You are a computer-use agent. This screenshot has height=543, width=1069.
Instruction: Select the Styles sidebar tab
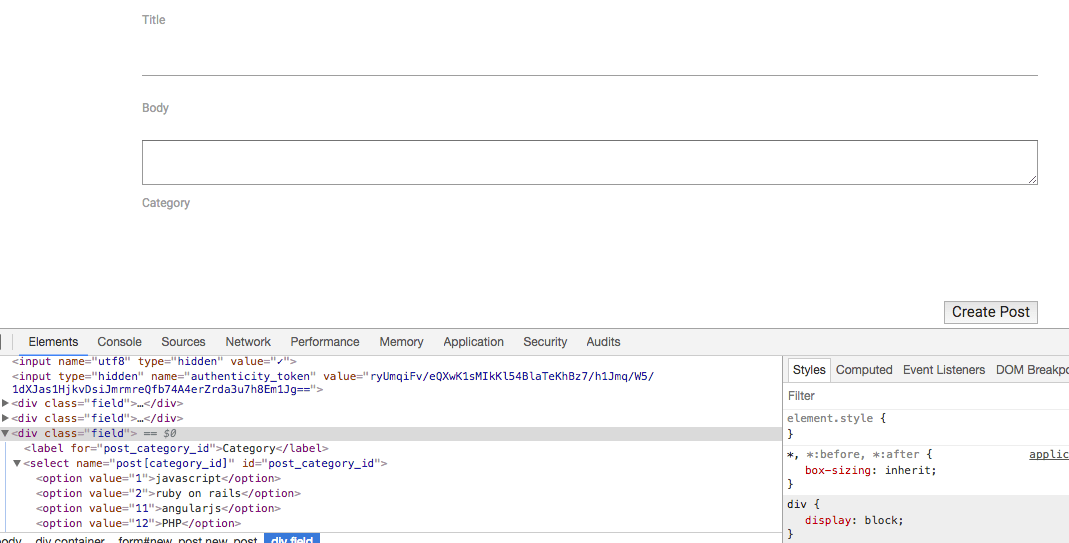(x=809, y=370)
